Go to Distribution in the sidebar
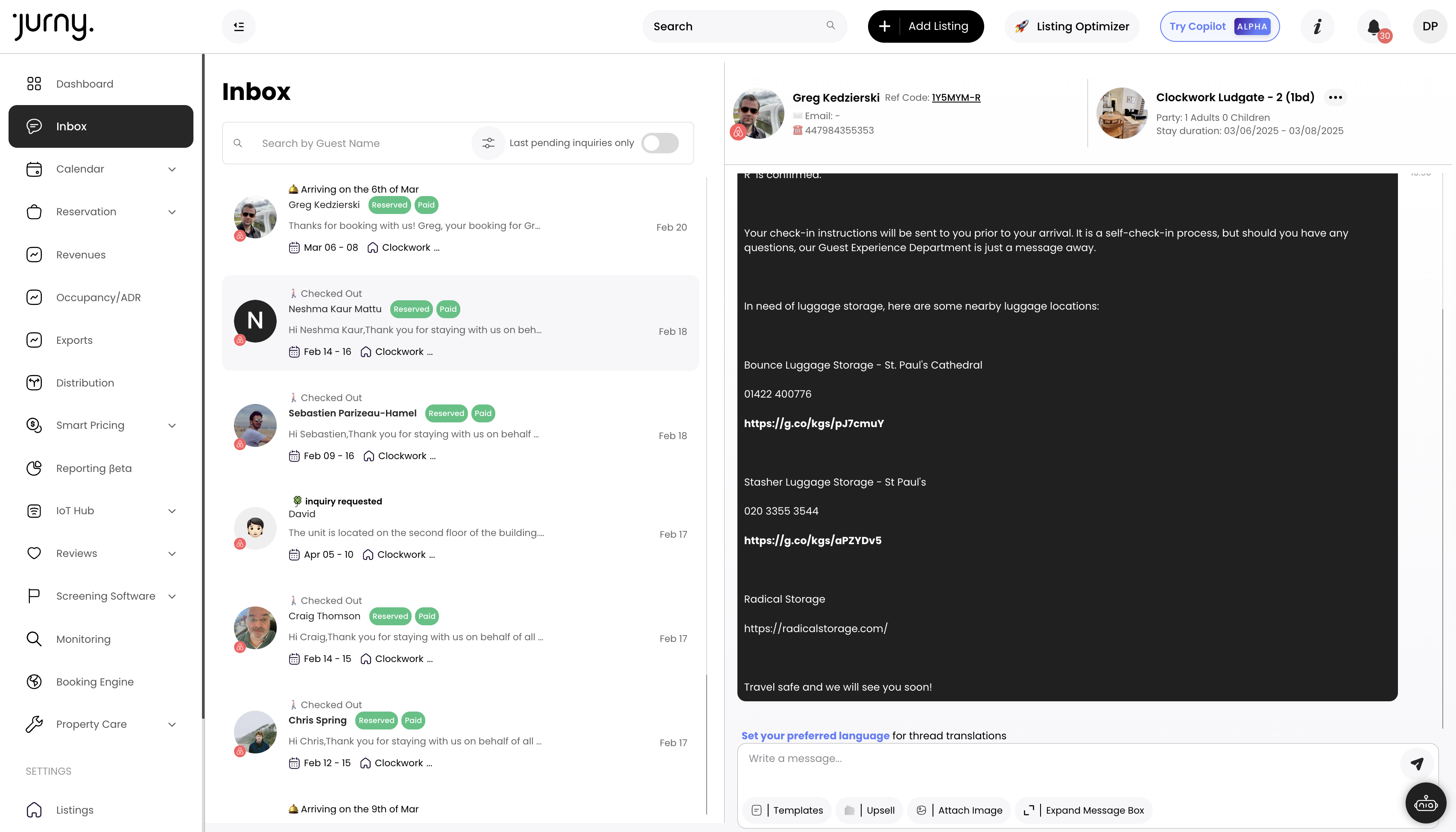Screen dimensions: 1456x832 click(x=101, y=383)
